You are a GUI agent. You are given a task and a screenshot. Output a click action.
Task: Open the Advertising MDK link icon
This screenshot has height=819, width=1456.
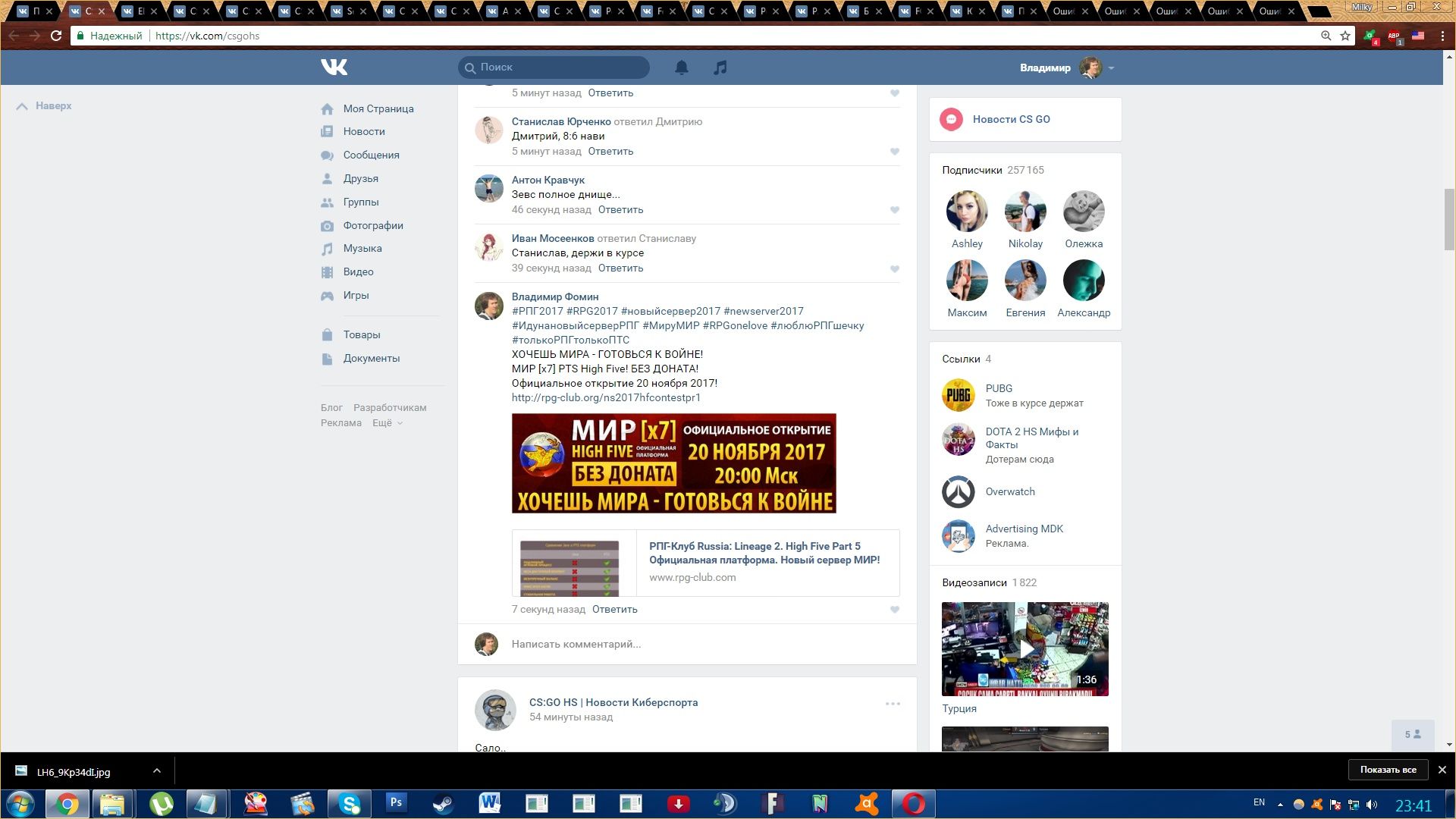[x=959, y=535]
